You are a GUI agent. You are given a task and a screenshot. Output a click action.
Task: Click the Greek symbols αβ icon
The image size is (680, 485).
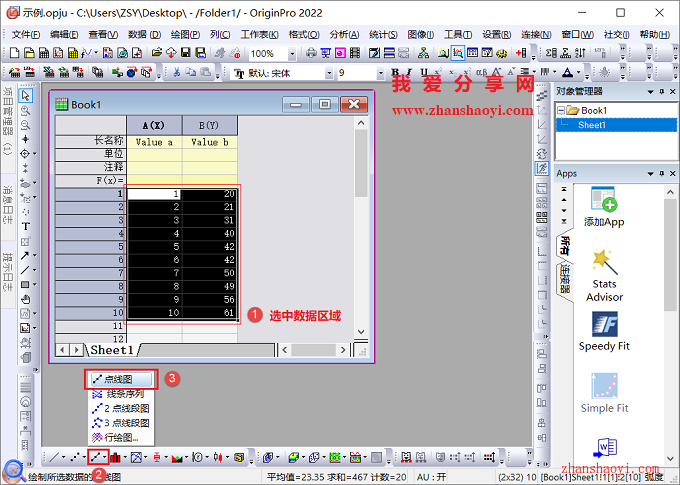[x=481, y=72]
